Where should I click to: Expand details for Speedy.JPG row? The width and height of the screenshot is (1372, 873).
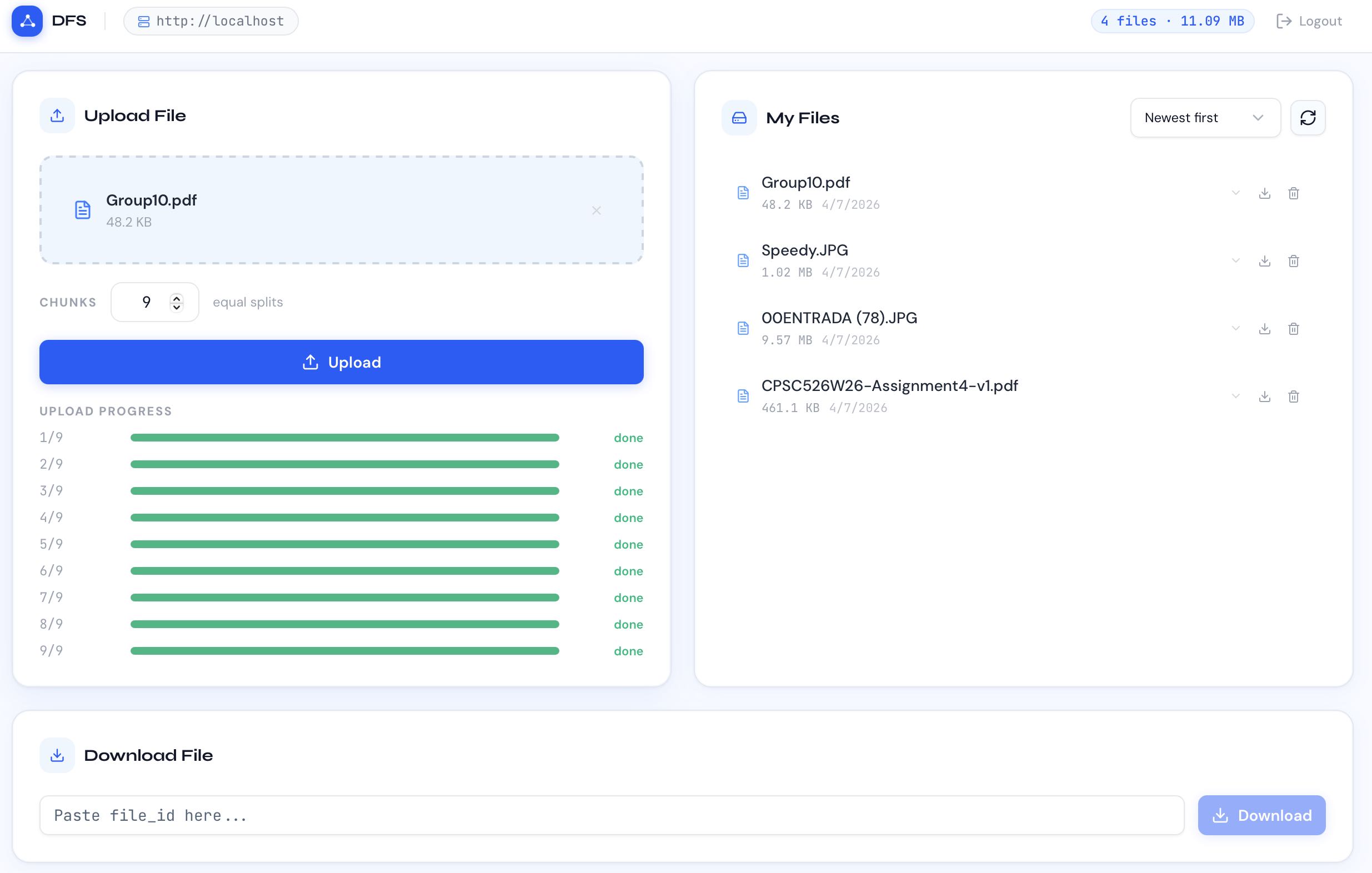pyautogui.click(x=1235, y=261)
